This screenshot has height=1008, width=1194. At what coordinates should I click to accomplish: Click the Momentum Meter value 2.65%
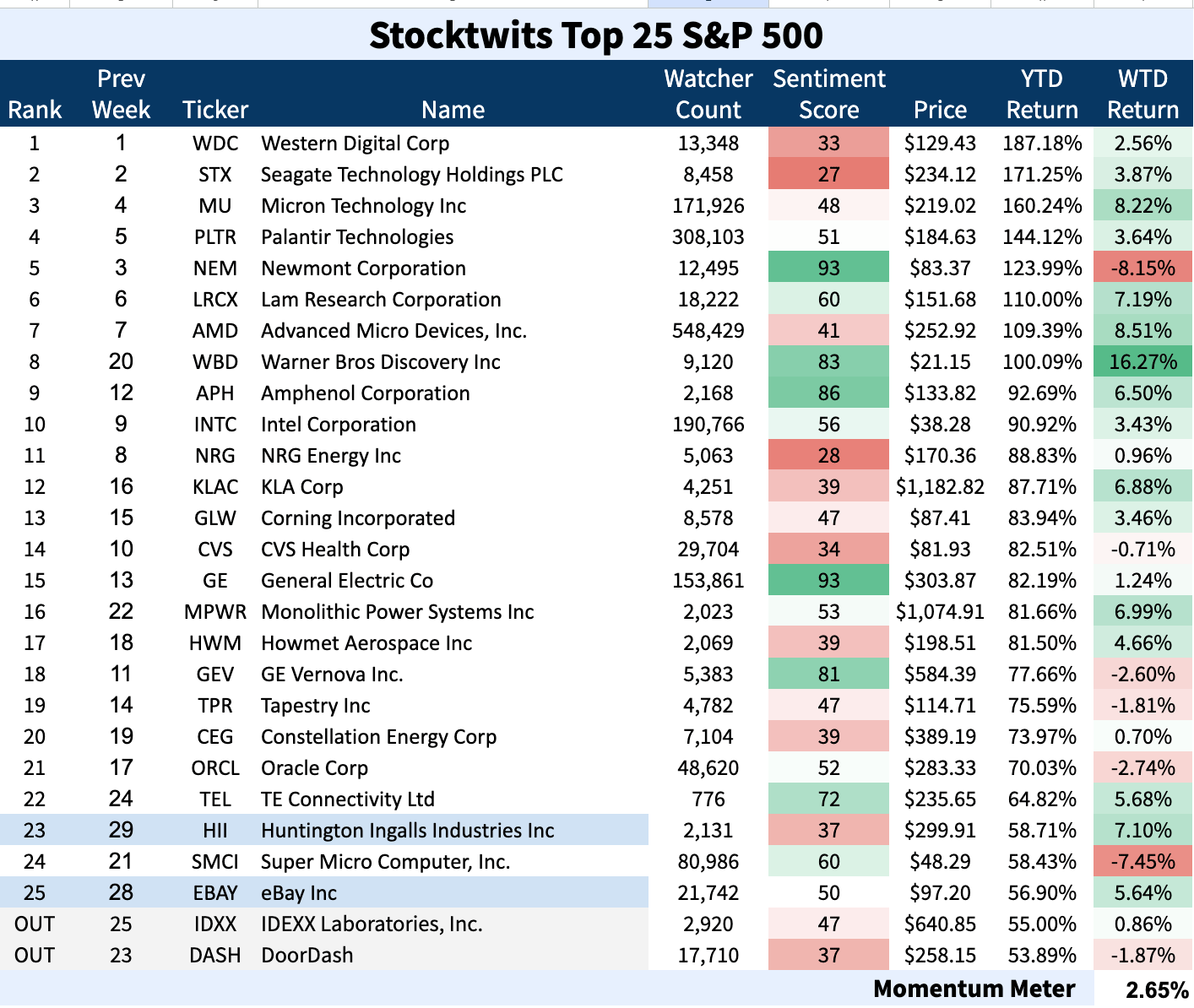[1157, 989]
